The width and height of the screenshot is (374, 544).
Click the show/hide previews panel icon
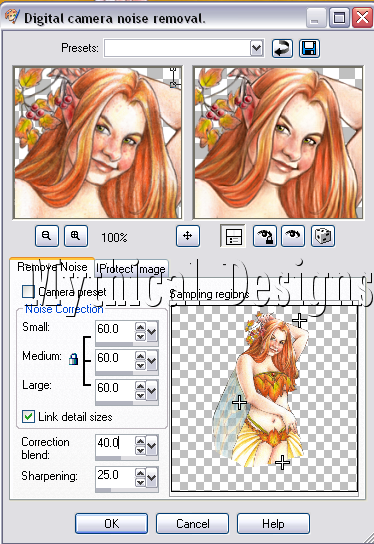(x=233, y=236)
